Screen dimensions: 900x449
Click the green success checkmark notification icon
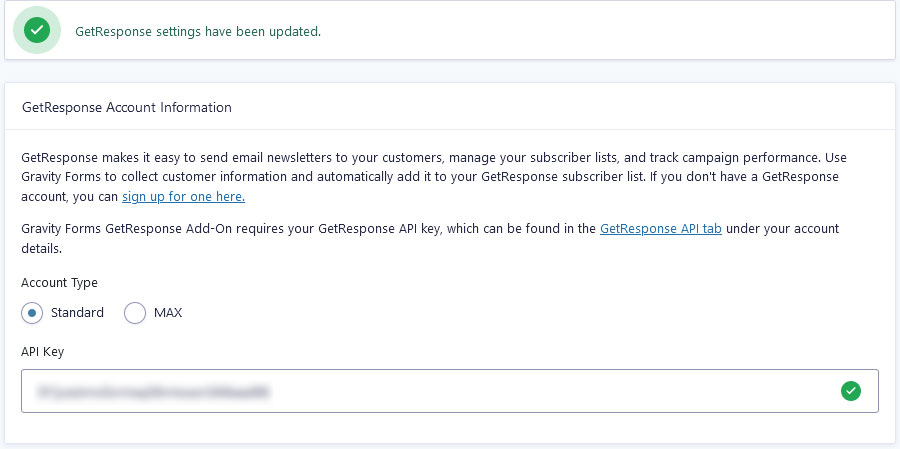click(x=37, y=30)
